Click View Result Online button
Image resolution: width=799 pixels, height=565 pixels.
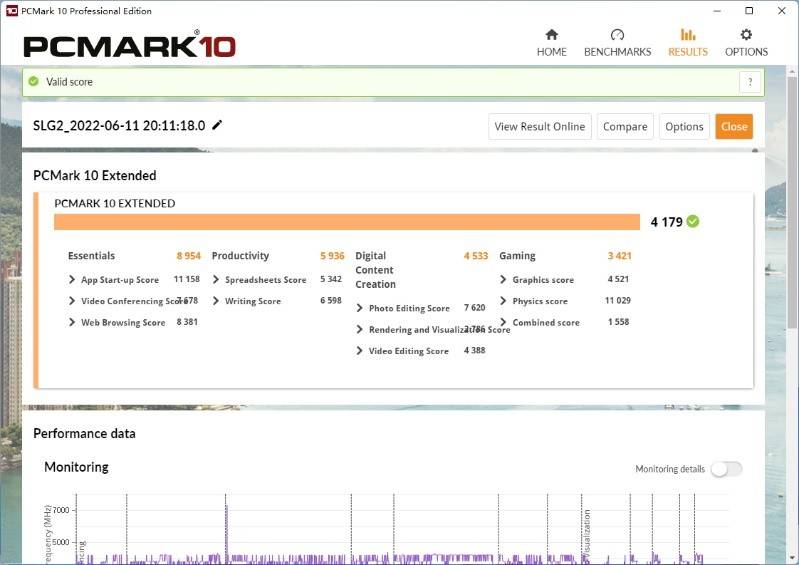[540, 126]
